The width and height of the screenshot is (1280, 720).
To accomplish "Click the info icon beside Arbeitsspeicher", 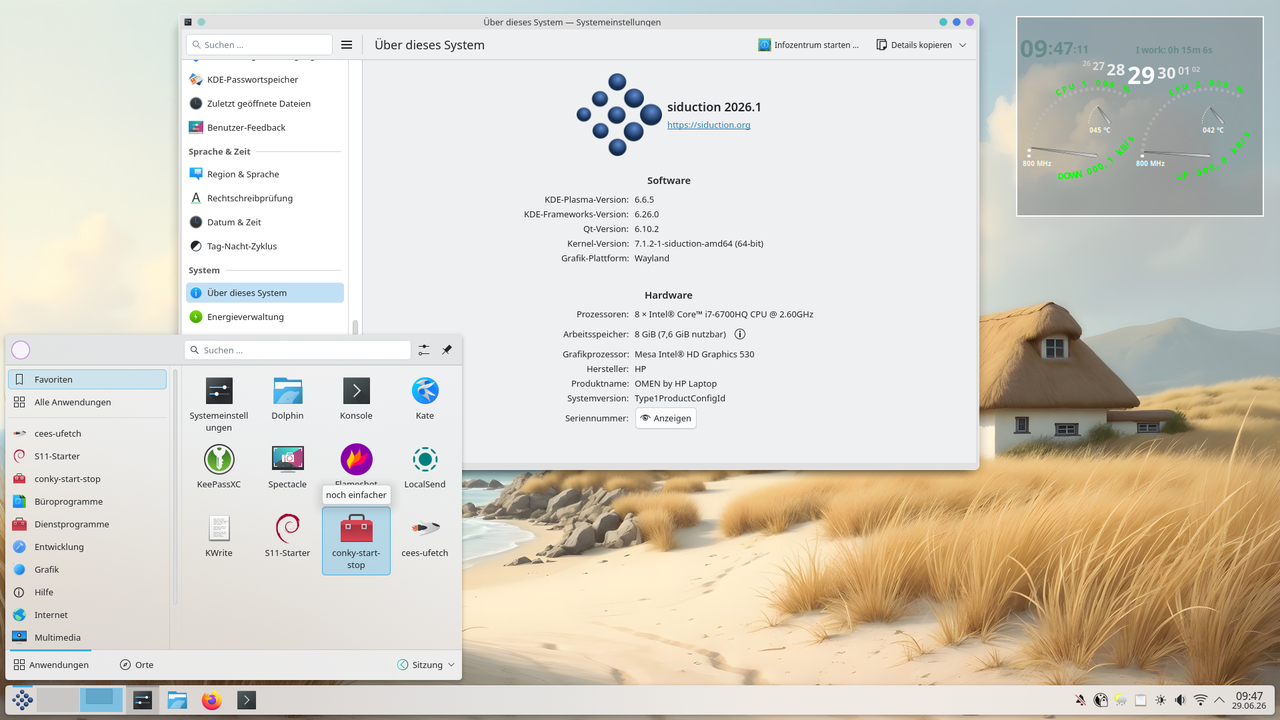I will 740,334.
